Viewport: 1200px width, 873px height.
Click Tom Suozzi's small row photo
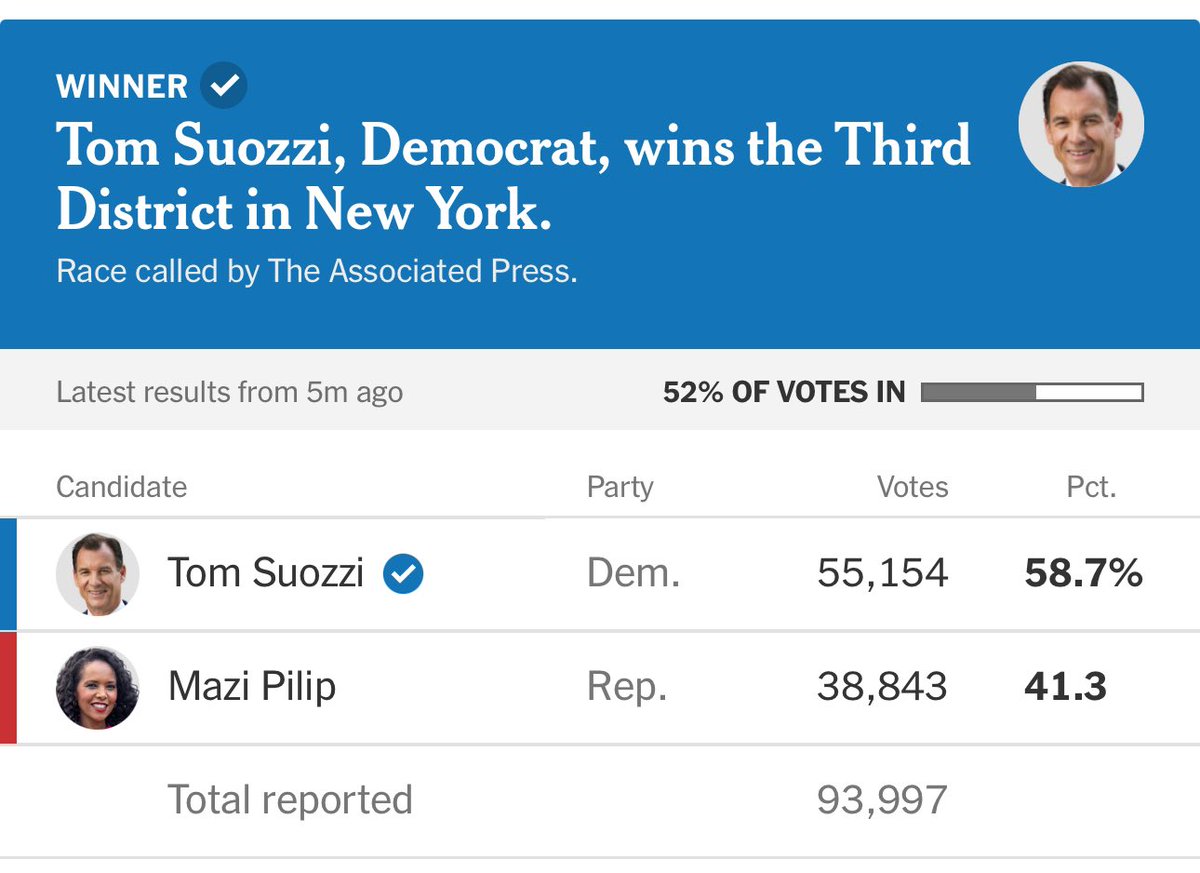coord(97,574)
